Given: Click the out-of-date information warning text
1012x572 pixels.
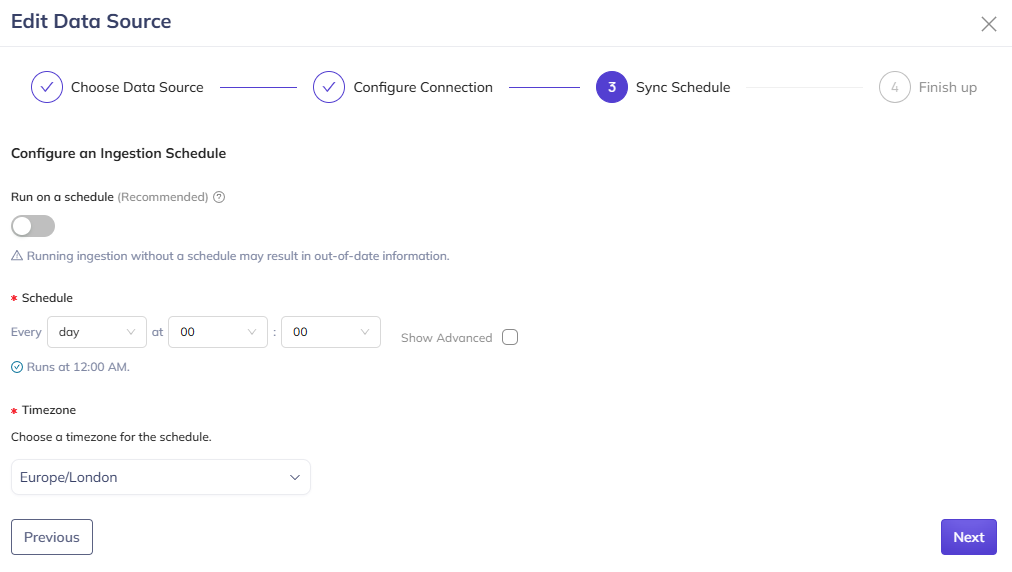Looking at the screenshot, I should tap(238, 256).
